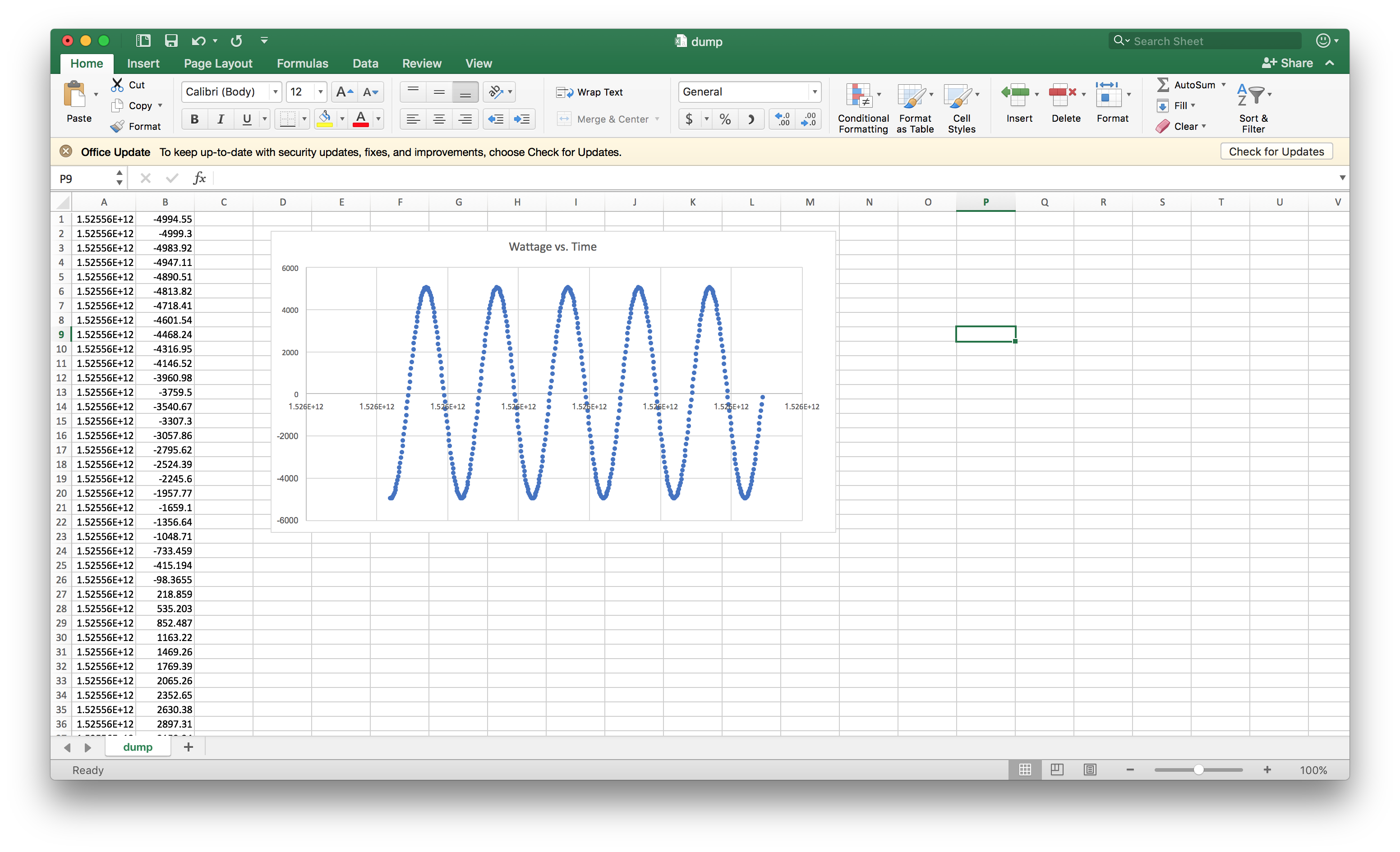This screenshot has width=1400, height=852.
Task: Expand the Clear dropdown
Action: click(1203, 126)
